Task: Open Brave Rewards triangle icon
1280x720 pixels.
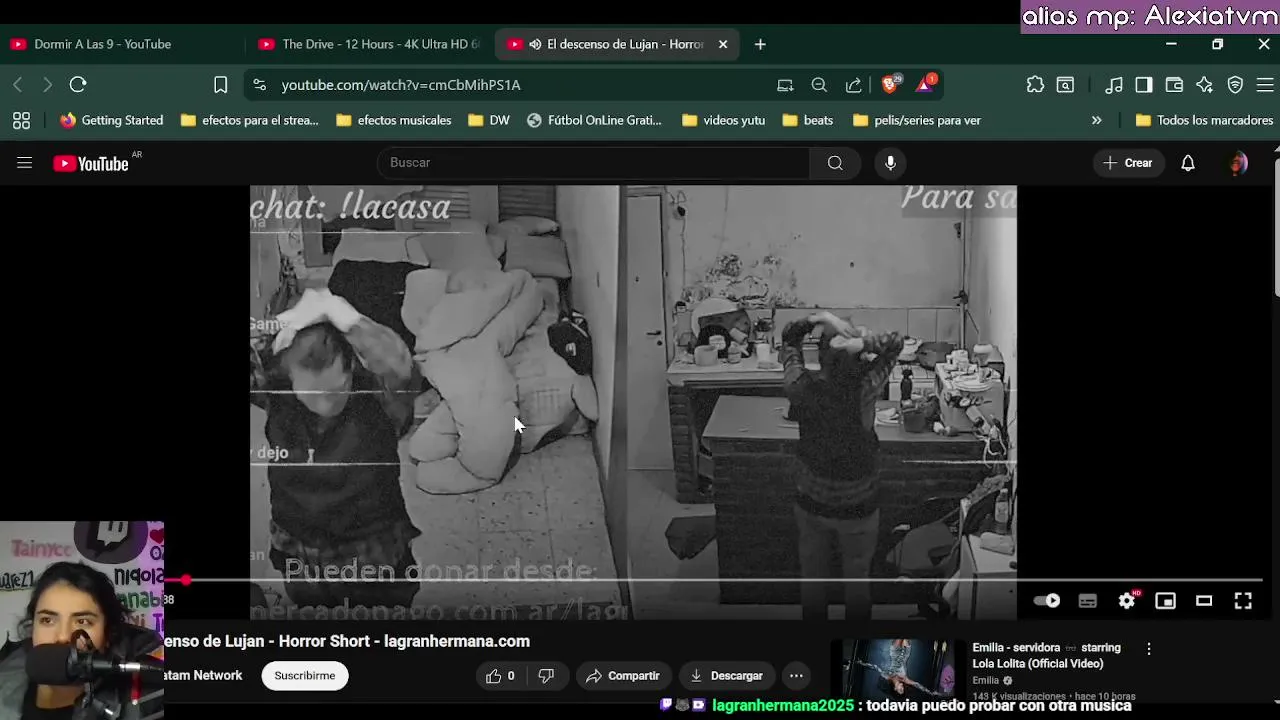Action: [x=925, y=84]
